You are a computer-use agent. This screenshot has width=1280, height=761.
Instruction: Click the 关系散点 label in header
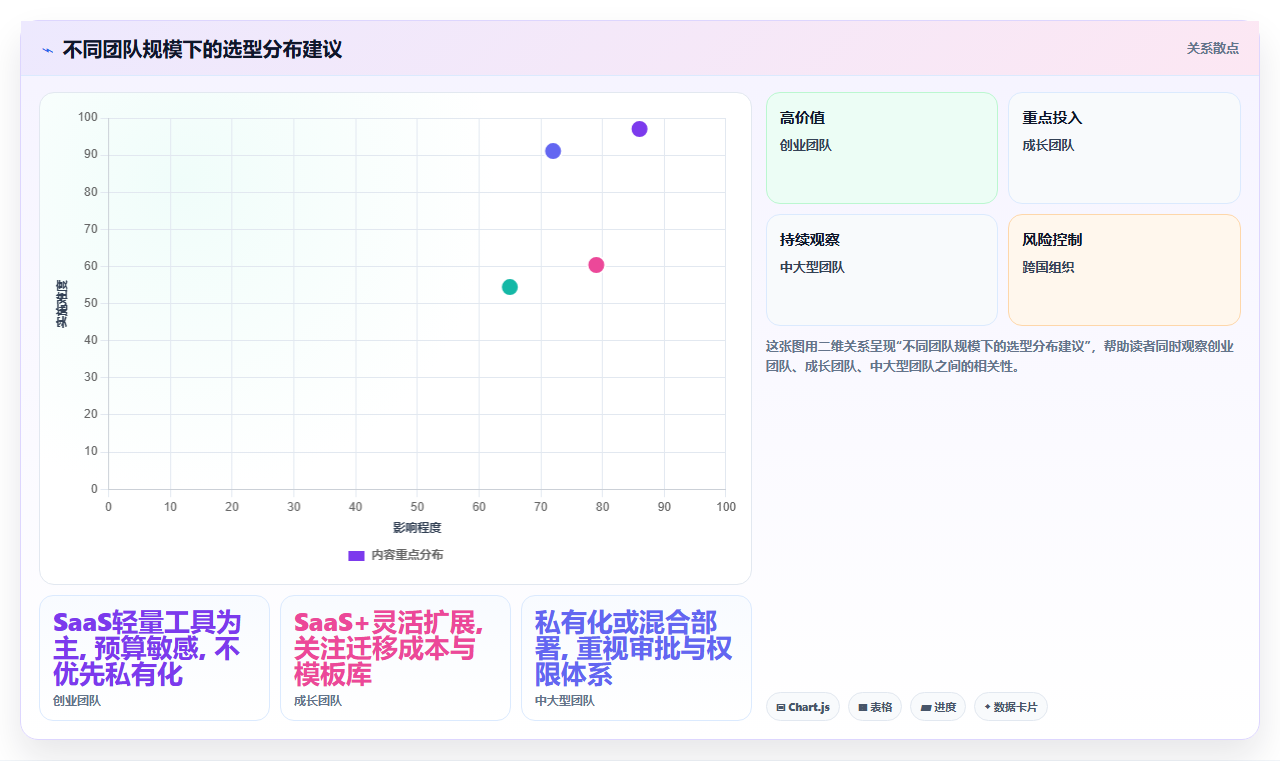[1212, 48]
